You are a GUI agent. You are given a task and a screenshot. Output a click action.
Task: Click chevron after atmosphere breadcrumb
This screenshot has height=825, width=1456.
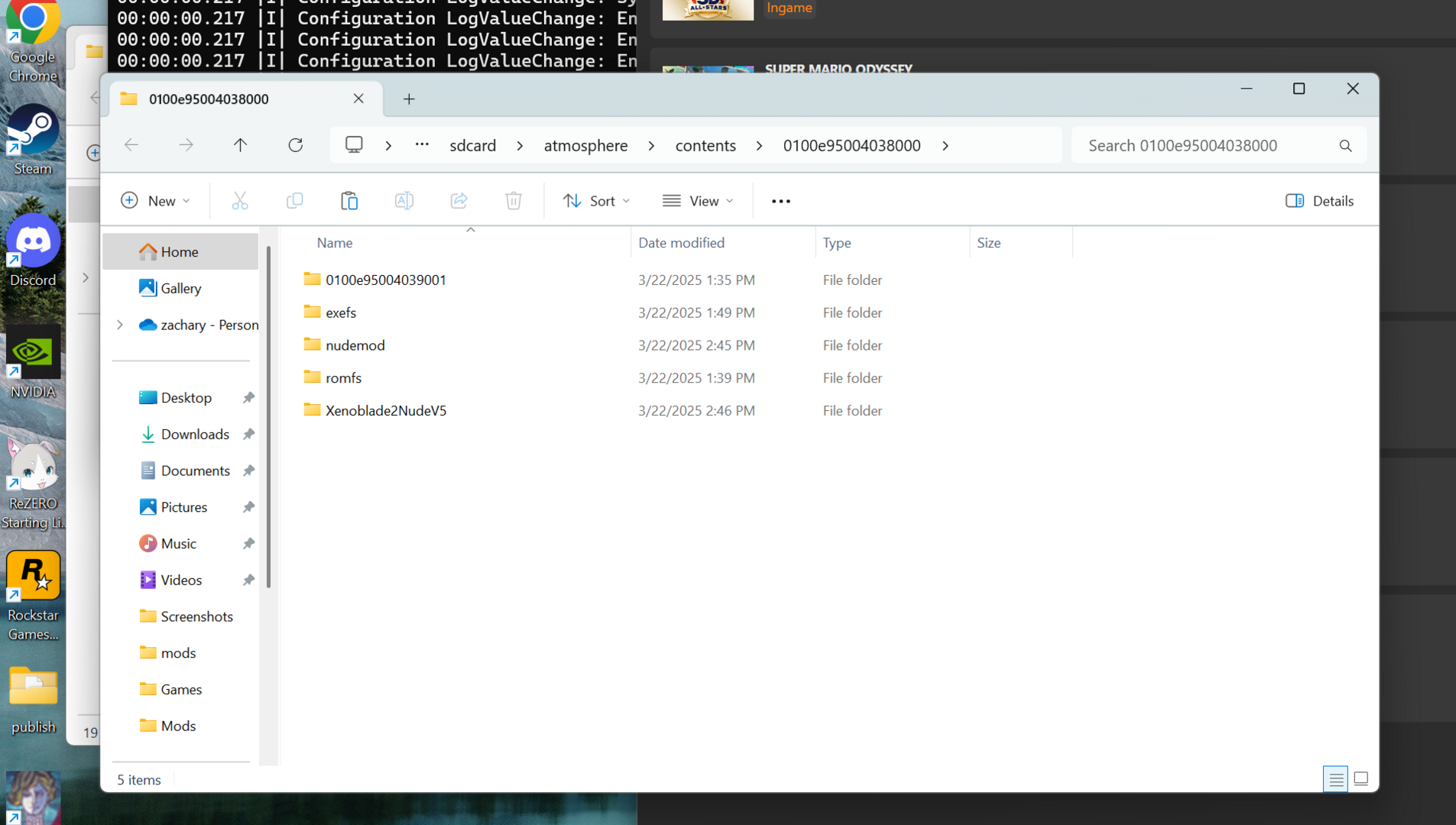click(x=651, y=146)
